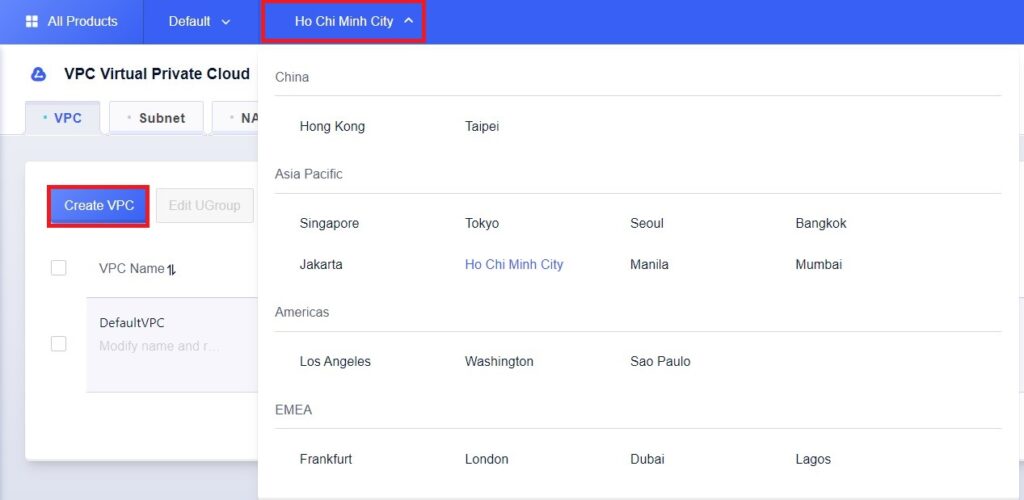Choose the Hong Kong region
Image resolution: width=1024 pixels, height=500 pixels.
332,127
